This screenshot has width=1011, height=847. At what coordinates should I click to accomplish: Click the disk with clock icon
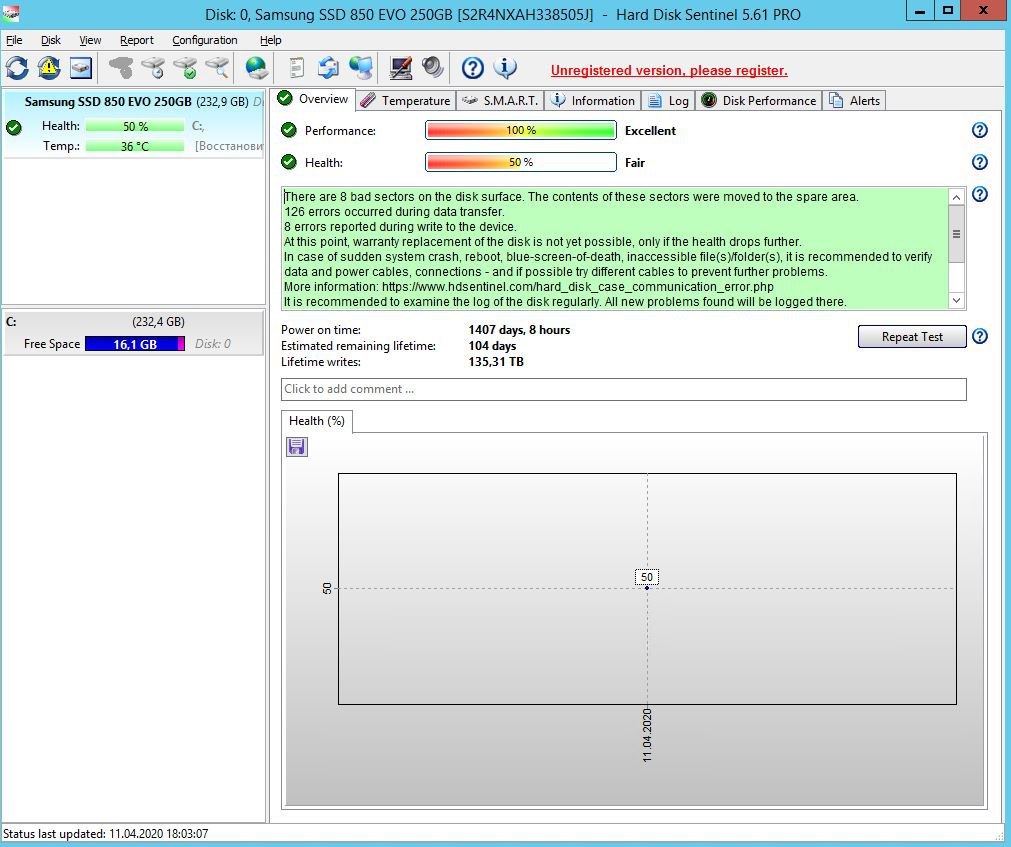pyautogui.click(x=153, y=68)
